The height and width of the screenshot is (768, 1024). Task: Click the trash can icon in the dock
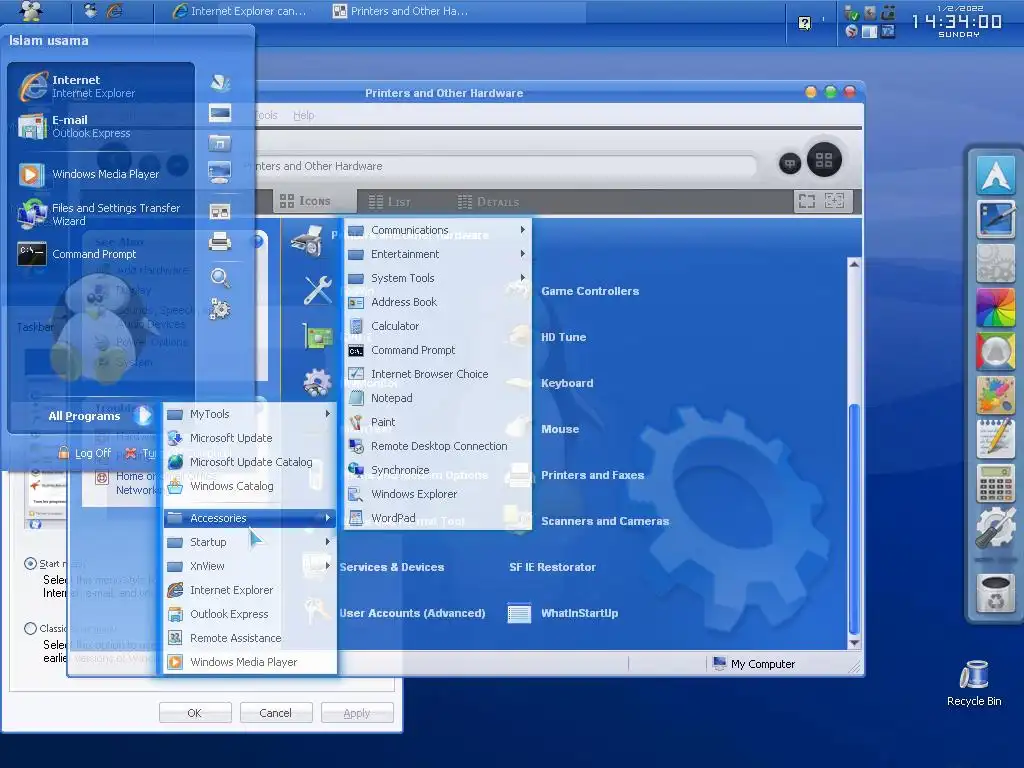tap(995, 593)
